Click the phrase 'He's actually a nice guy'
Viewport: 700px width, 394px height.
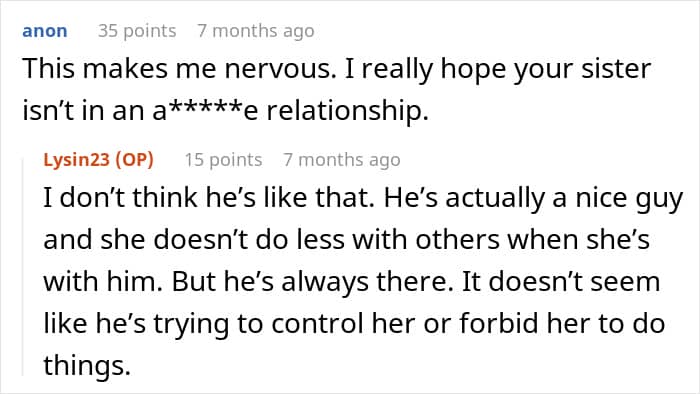[x=533, y=199]
